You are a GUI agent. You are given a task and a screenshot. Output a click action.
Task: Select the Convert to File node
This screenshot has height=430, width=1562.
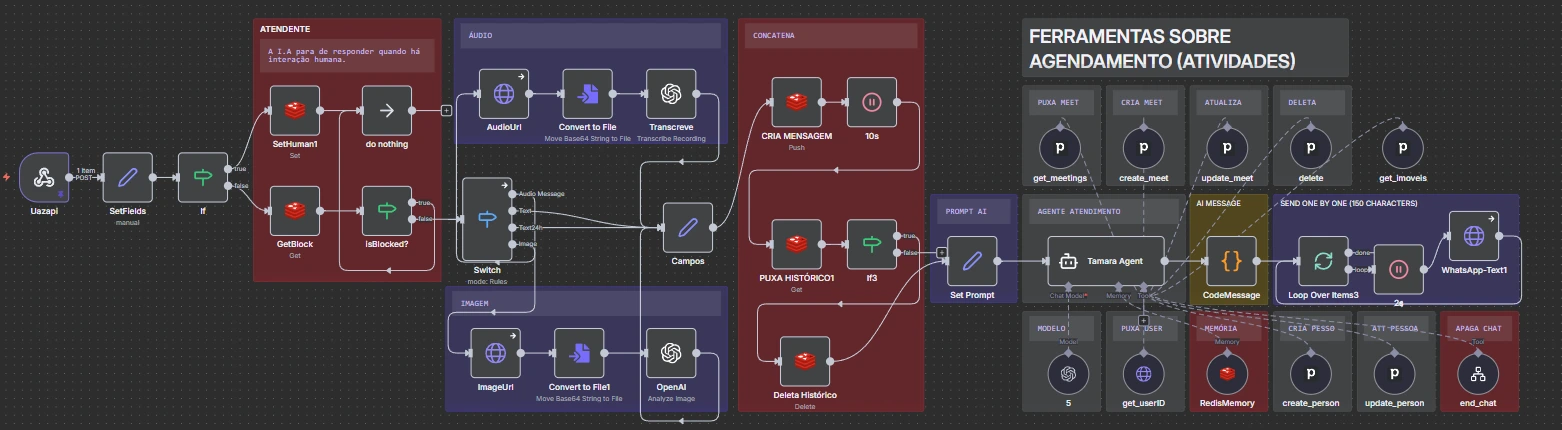coord(587,94)
